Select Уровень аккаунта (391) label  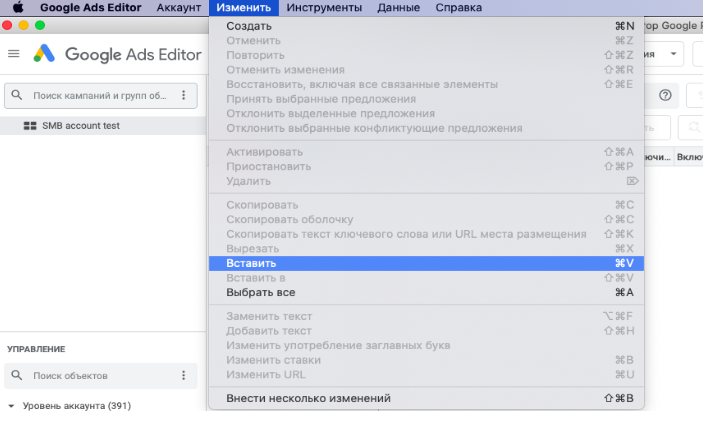77,406
